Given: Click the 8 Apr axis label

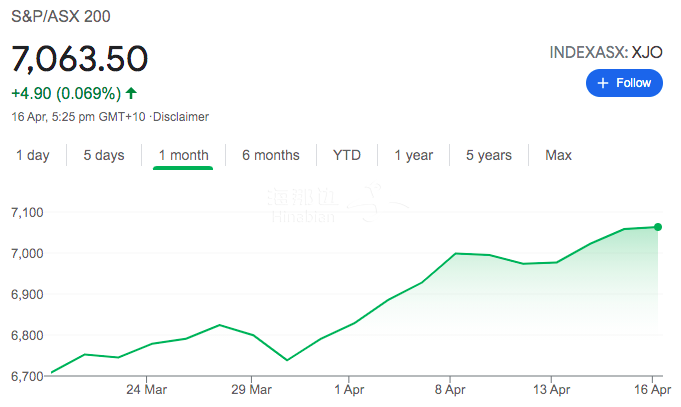Looking at the screenshot, I should 450,389.
